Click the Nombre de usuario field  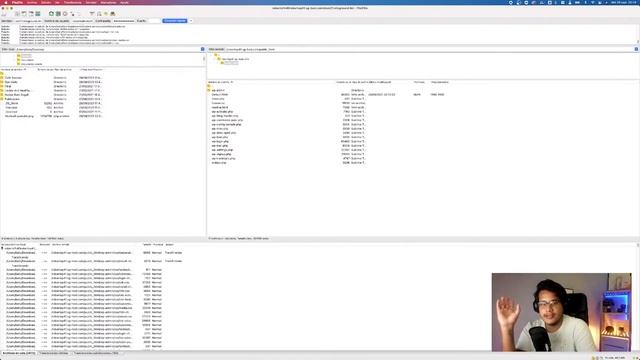[83, 21]
